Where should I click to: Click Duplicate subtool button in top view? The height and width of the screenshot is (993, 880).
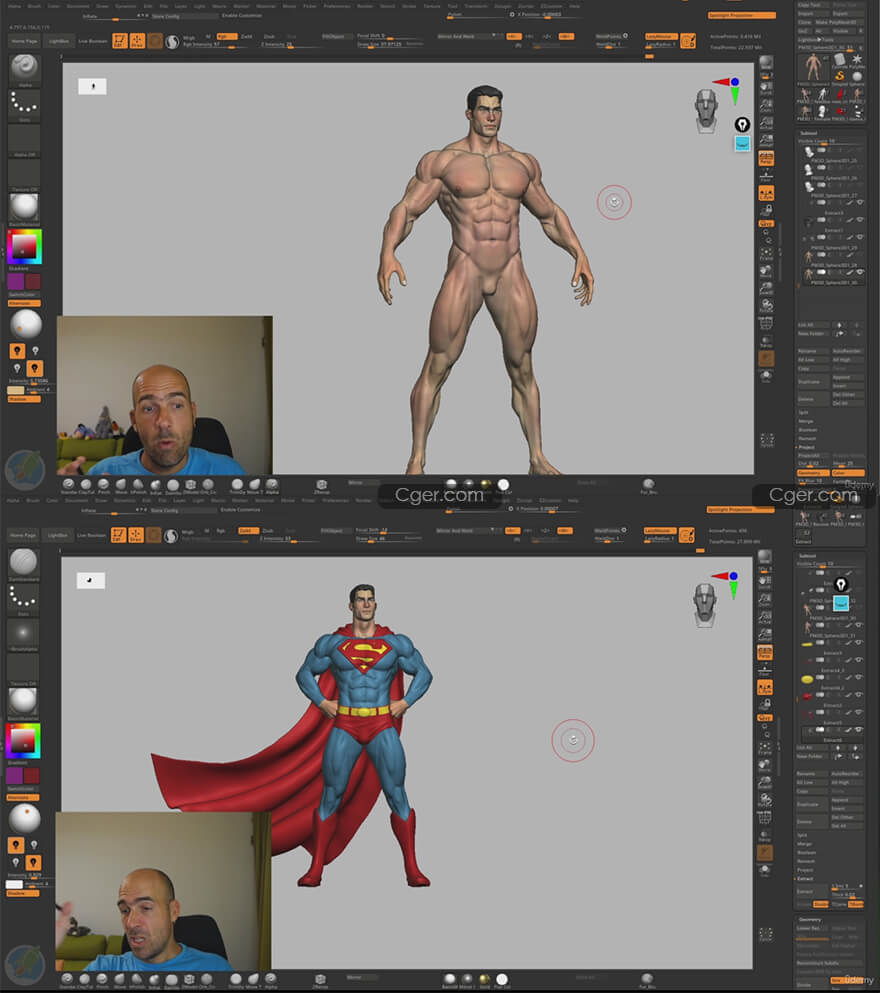(812, 382)
